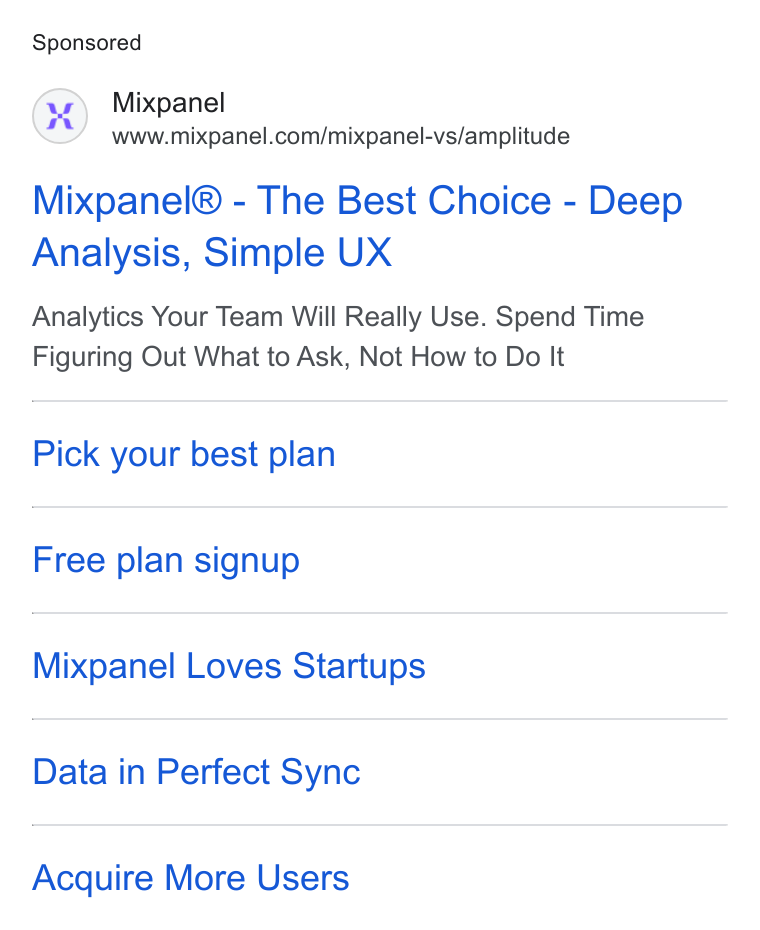Click 'Analysis, Simple UX' headline text
This screenshot has width=760, height=930.
(212, 253)
